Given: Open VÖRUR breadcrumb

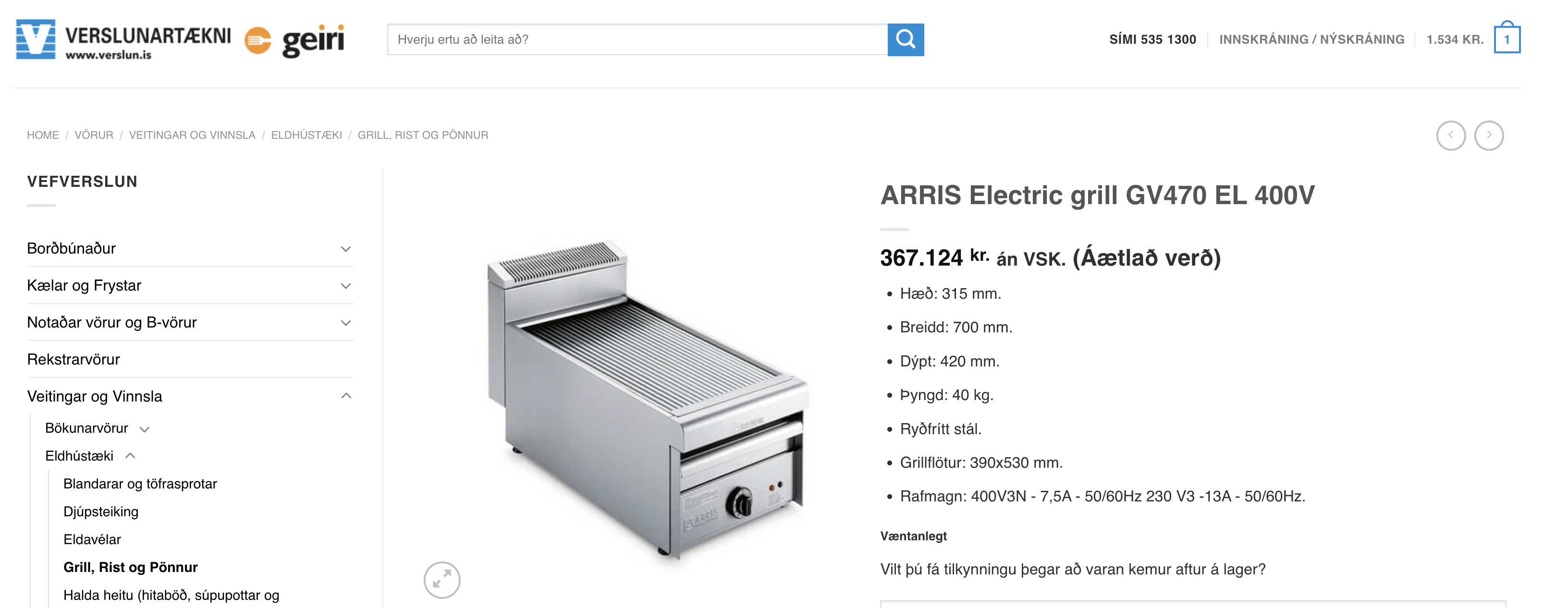Looking at the screenshot, I should tap(94, 135).
